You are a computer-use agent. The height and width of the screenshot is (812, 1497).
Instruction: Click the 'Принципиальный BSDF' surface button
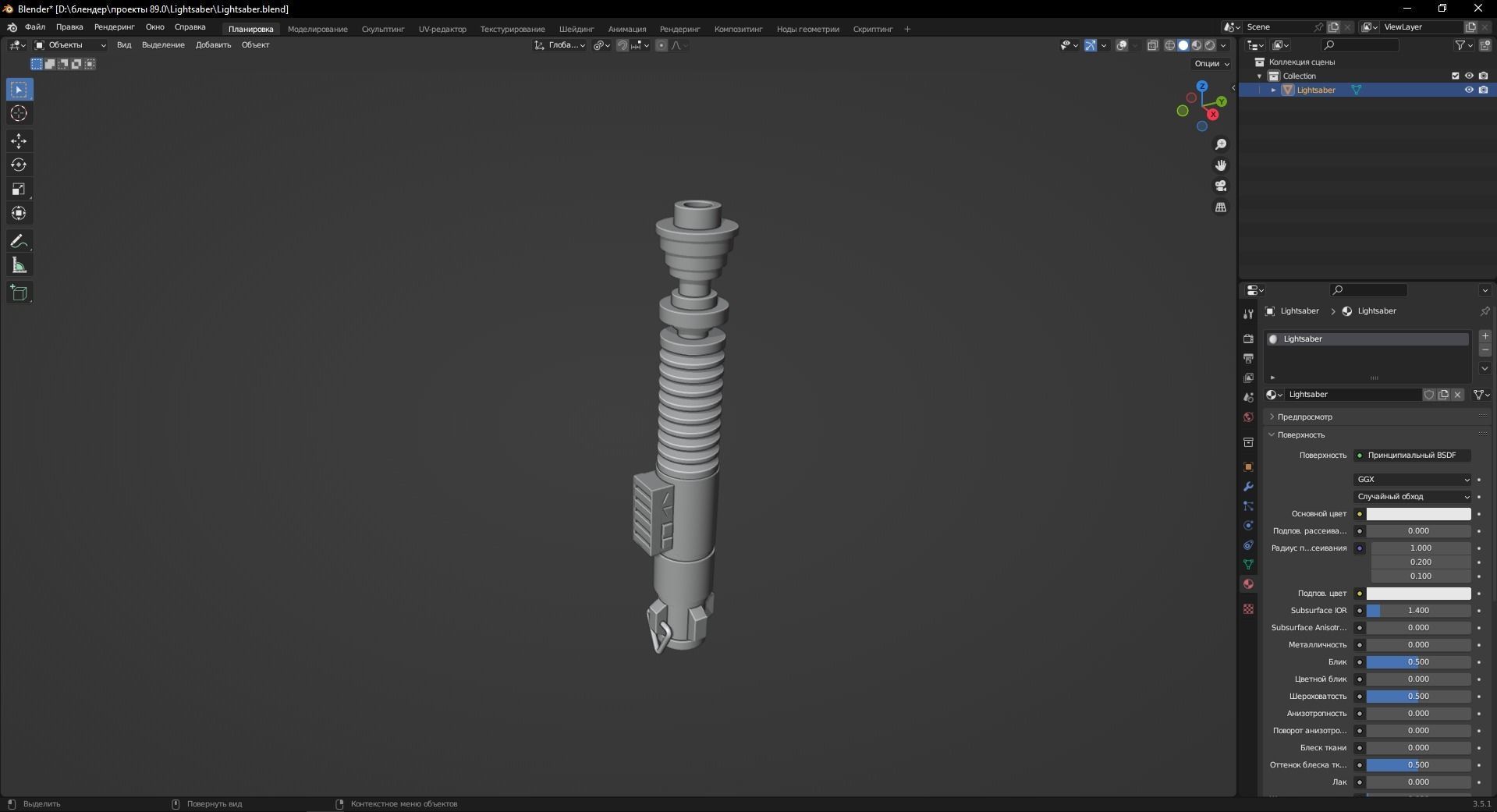click(x=1413, y=456)
